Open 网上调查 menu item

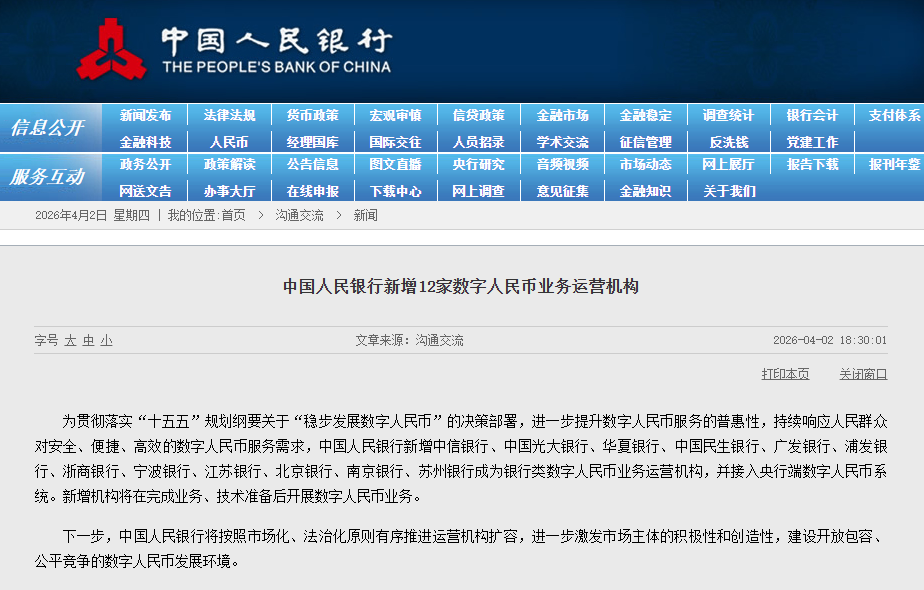478,191
